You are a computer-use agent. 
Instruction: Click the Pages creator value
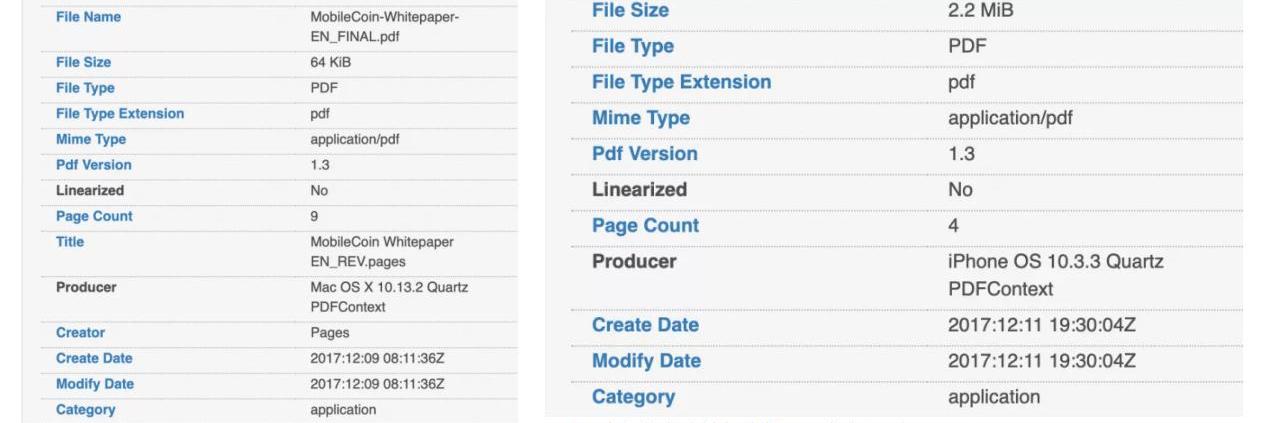click(329, 333)
